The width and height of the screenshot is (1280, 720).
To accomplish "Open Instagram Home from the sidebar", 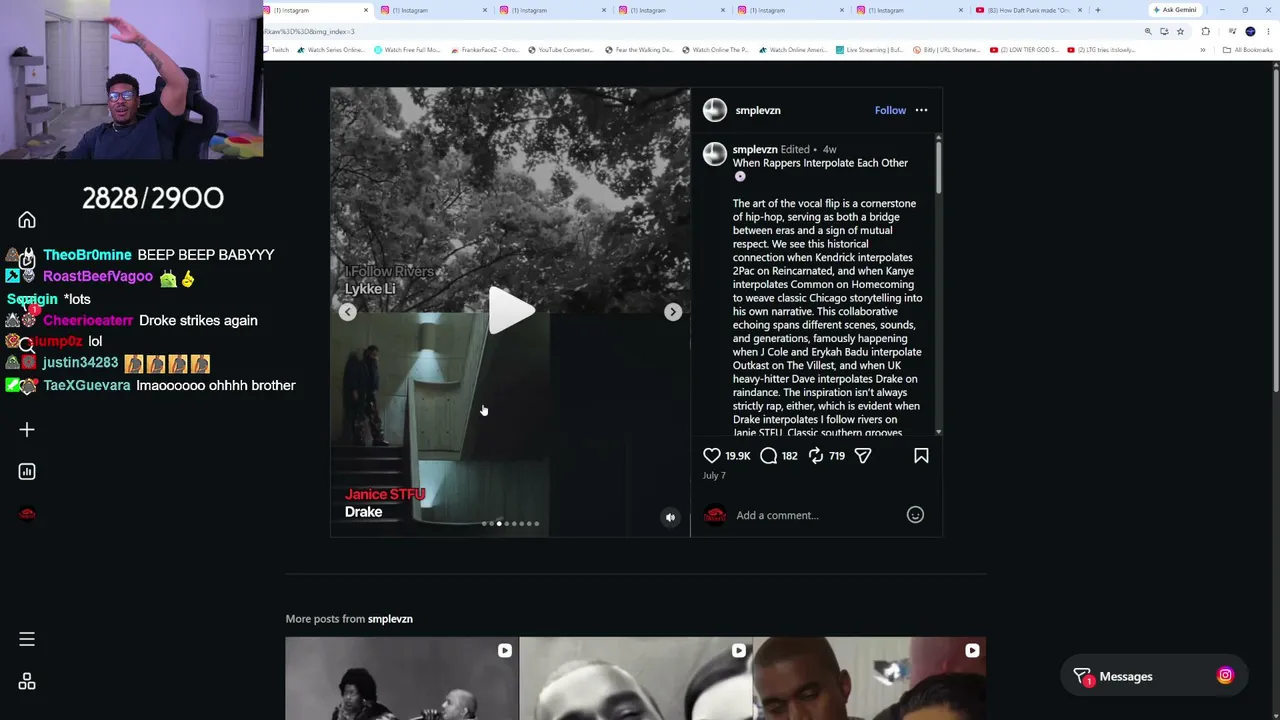I will [27, 220].
